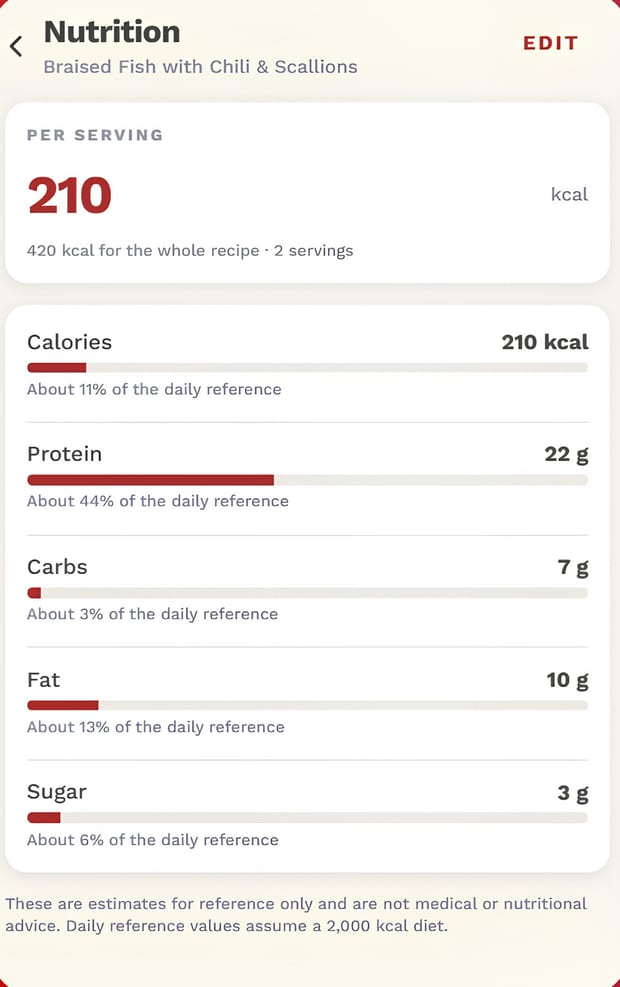Tap the 22 g protein value
Viewport: 620px width, 987px height.
click(566, 454)
